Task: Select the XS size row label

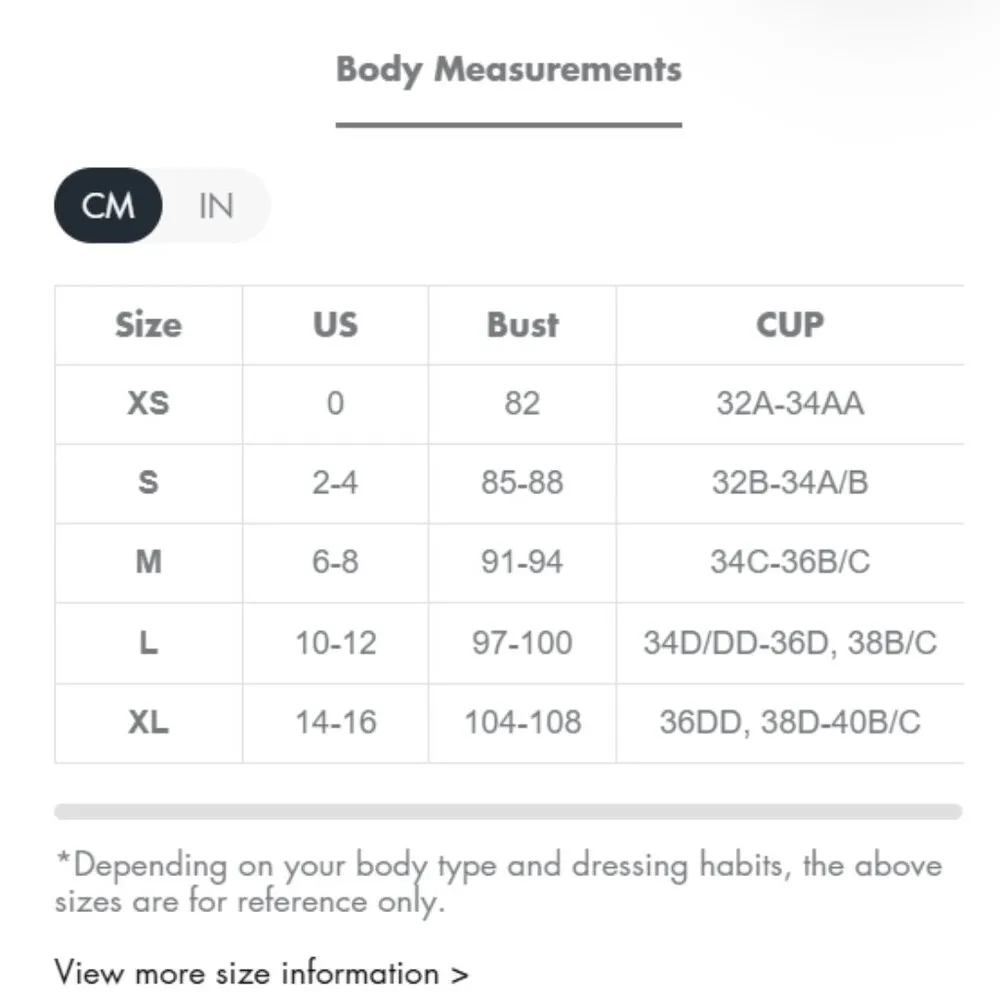Action: 148,403
